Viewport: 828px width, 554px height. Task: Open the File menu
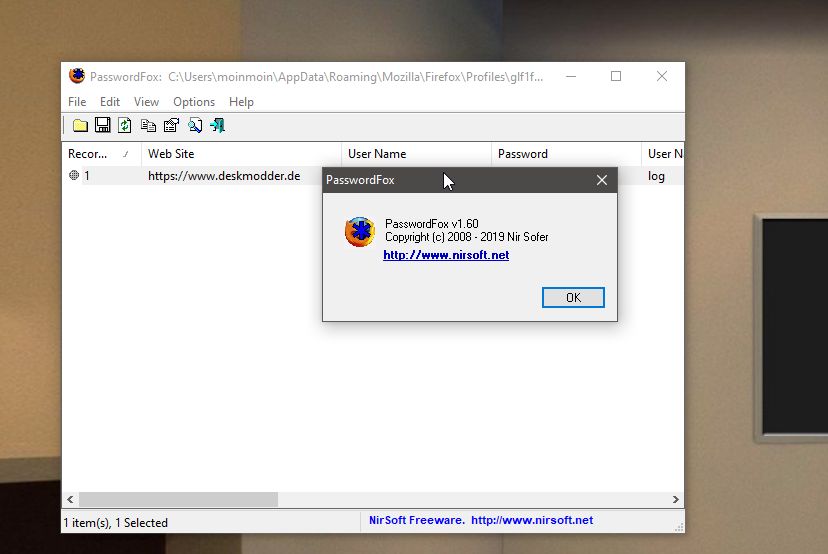(x=77, y=101)
